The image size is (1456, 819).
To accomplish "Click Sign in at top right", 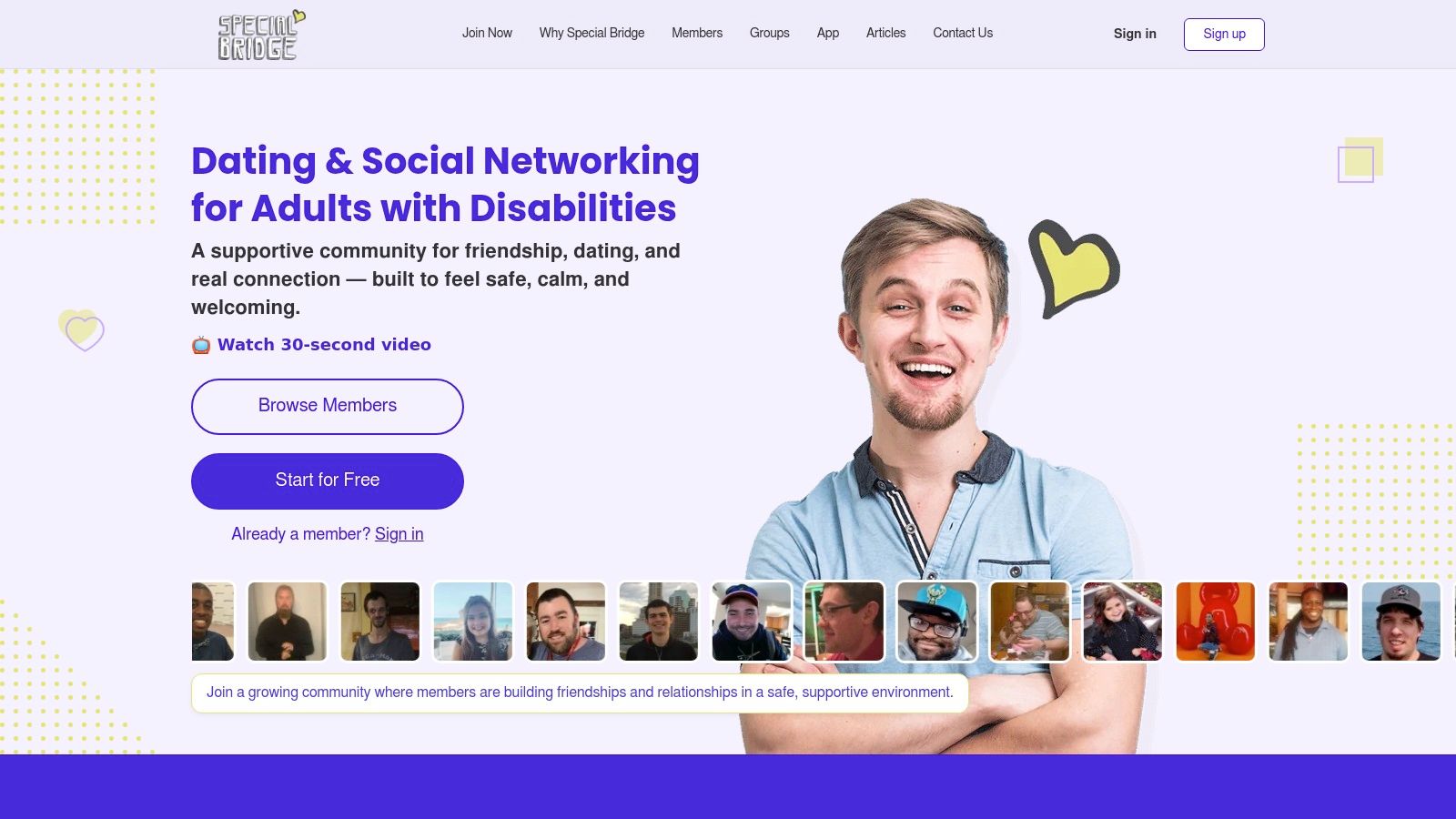I will (1135, 34).
